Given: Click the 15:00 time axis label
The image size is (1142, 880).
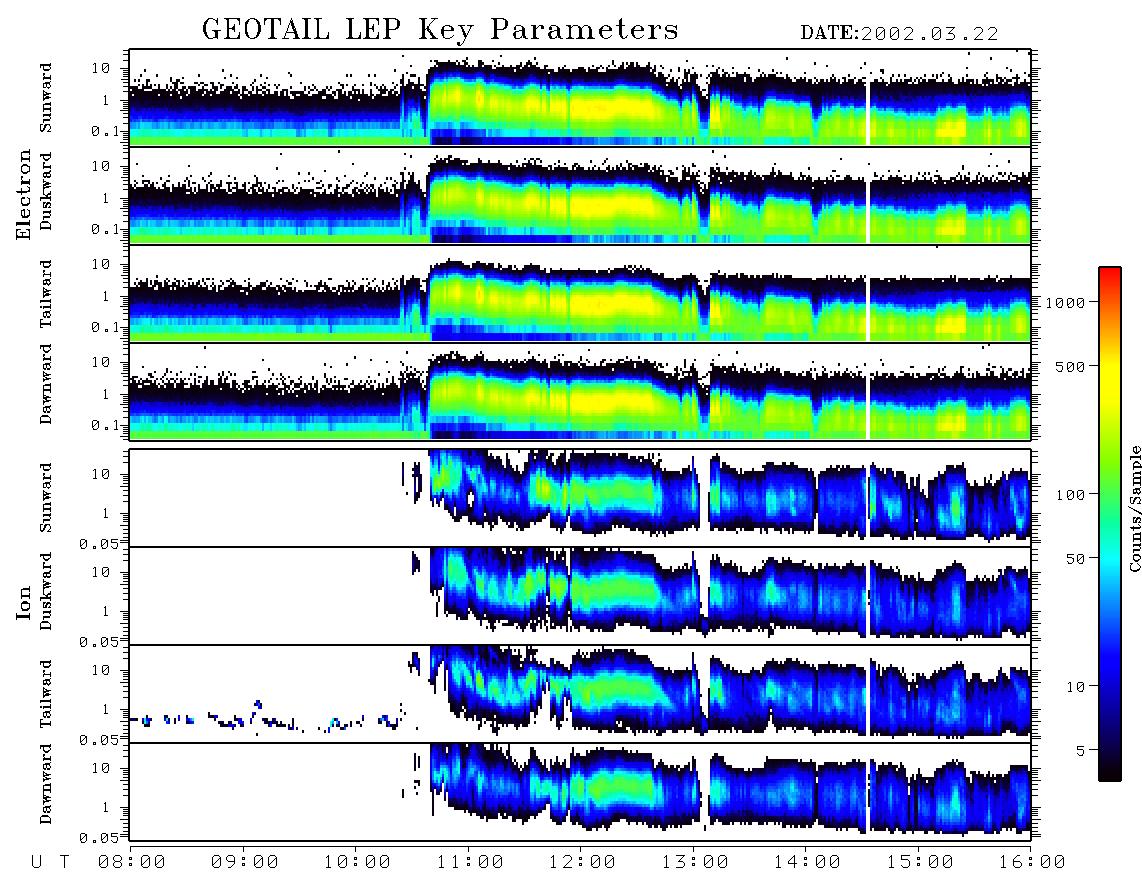Looking at the screenshot, I should pyautogui.click(x=920, y=863).
